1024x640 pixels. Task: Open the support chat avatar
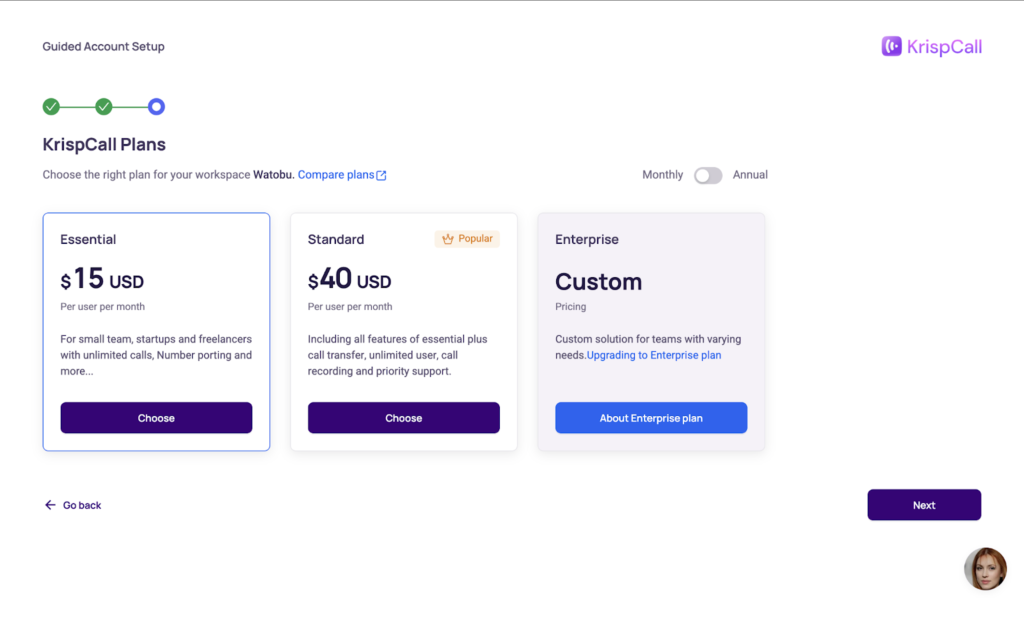click(x=985, y=569)
